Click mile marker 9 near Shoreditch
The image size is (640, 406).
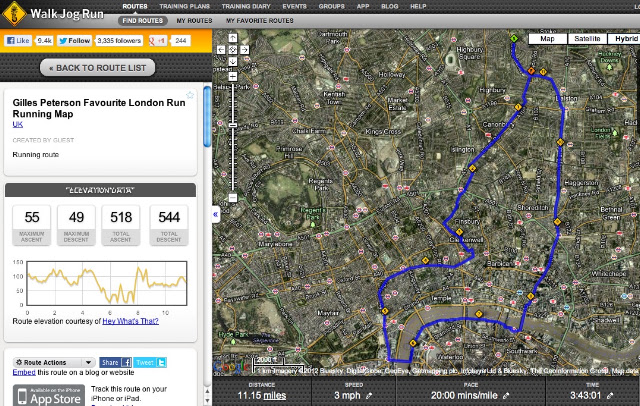tap(558, 222)
